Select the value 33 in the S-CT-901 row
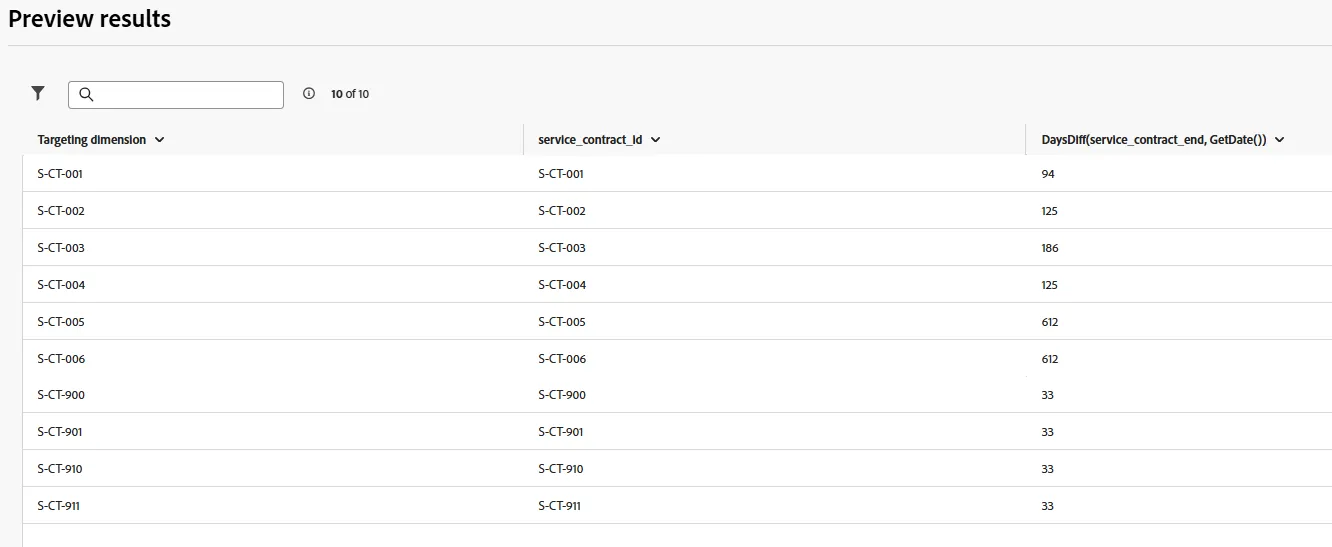 click(x=1048, y=432)
